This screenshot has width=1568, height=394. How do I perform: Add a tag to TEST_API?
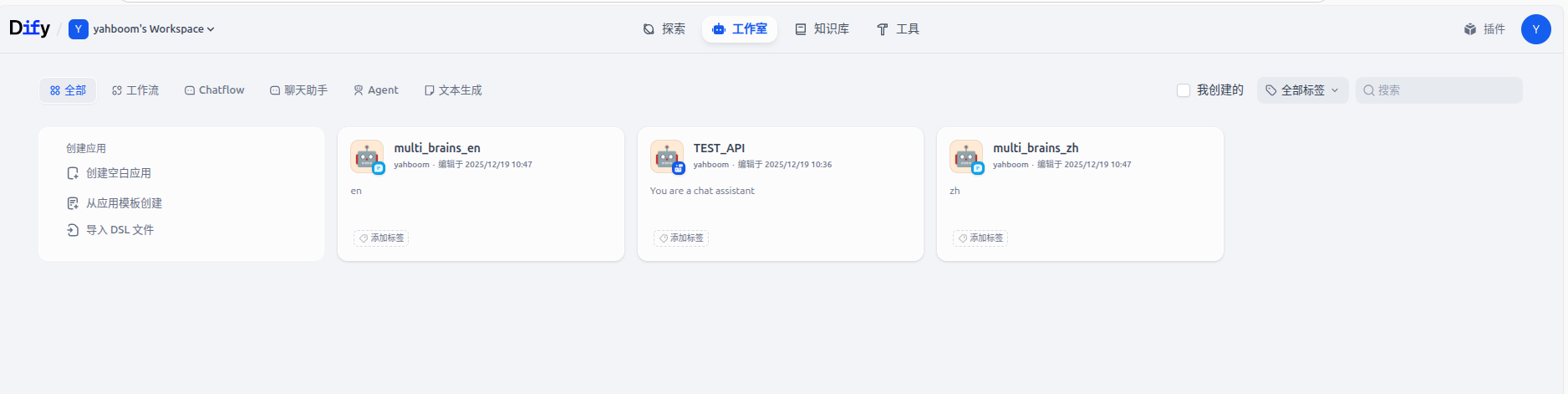coord(681,238)
